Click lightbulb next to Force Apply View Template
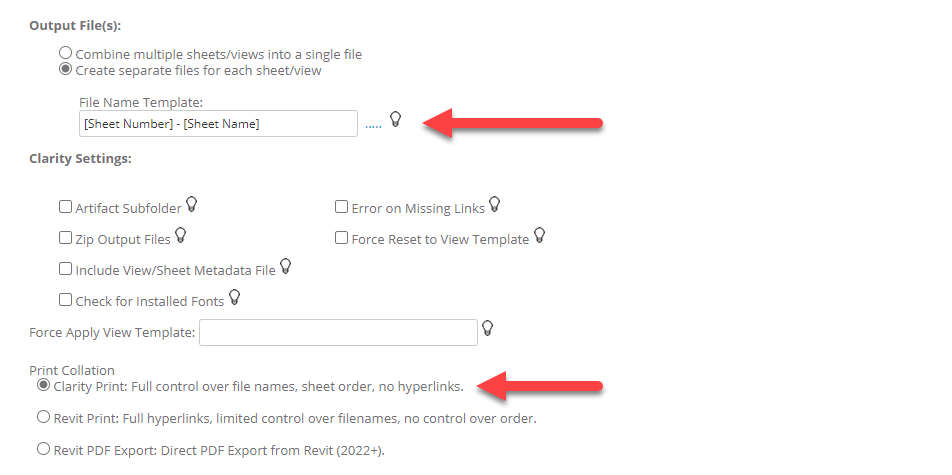This screenshot has width=952, height=475. point(488,329)
